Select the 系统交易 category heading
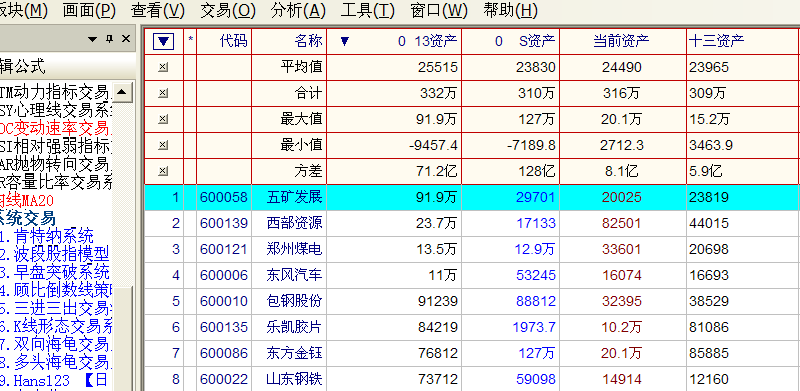800x391 pixels. tap(28, 218)
